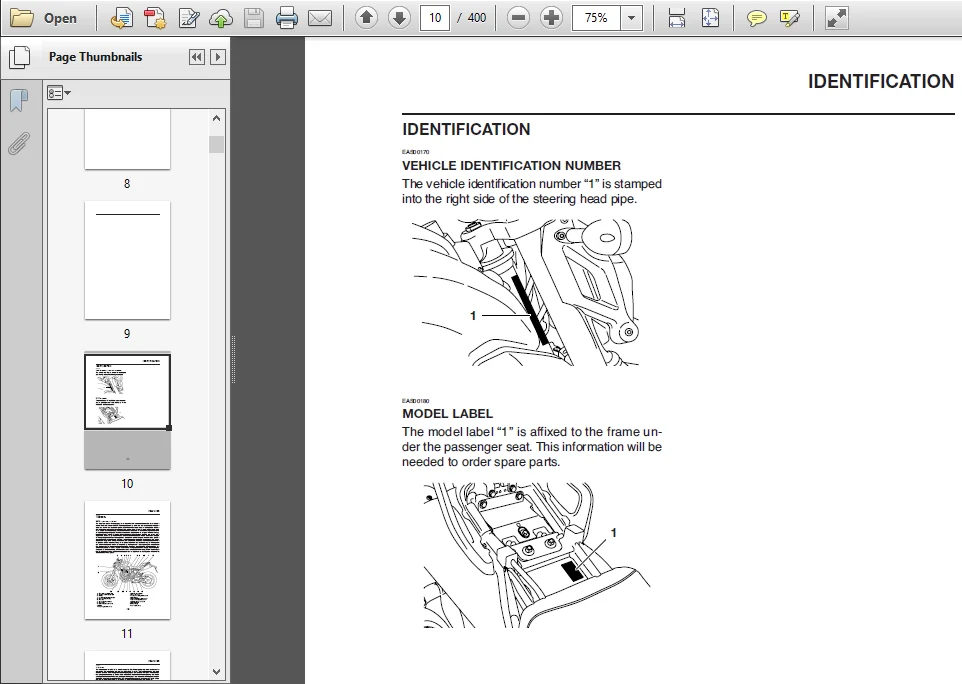Viewport: 962px width, 684px height.
Task: Click the Page Thumbnails panel title
Action: tap(95, 57)
